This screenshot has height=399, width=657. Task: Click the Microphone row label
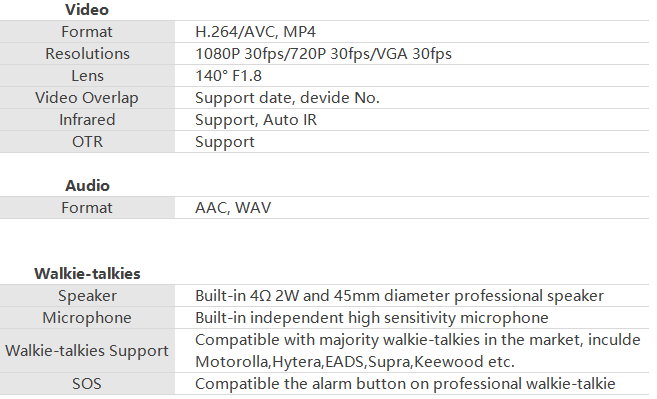point(87,318)
